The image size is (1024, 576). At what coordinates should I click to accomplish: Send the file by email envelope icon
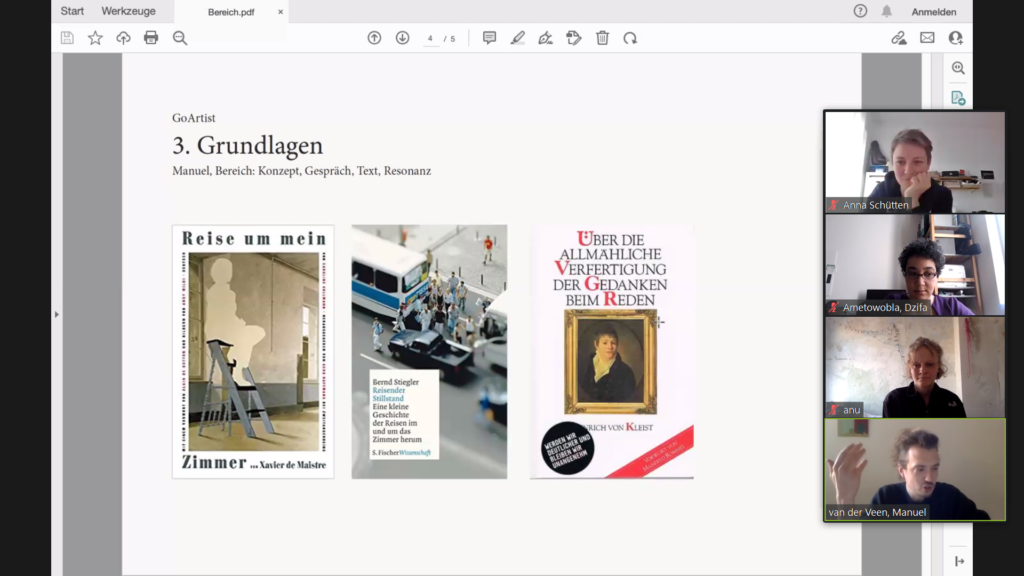tap(927, 38)
